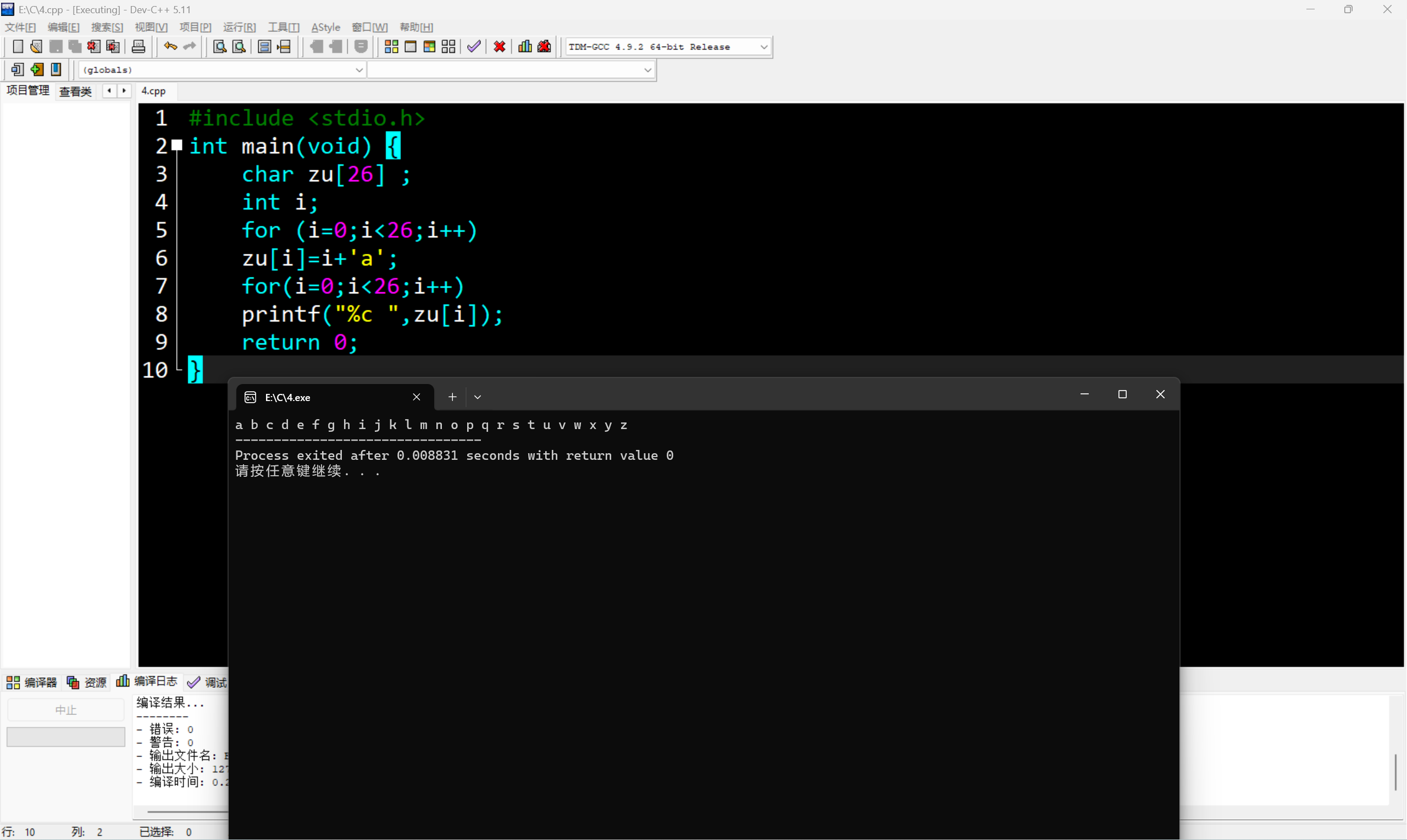The image size is (1407, 840).
Task: Click the Print icon in toolbar
Action: click(138, 46)
